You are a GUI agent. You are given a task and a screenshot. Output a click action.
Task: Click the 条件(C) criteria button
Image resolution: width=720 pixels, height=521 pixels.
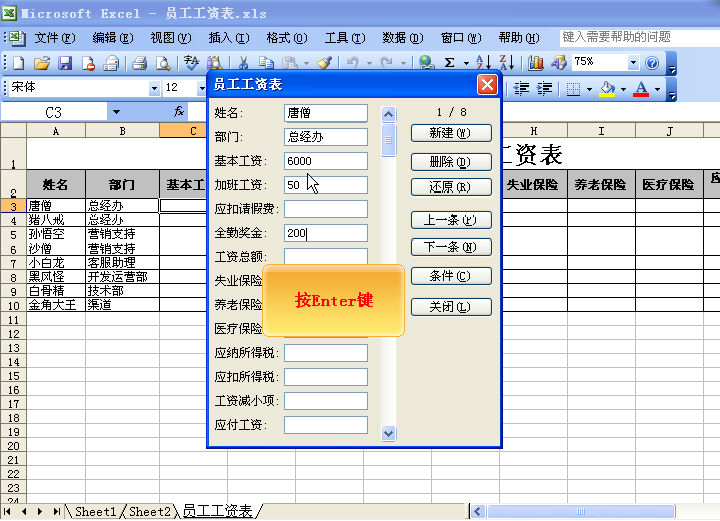[x=451, y=276]
